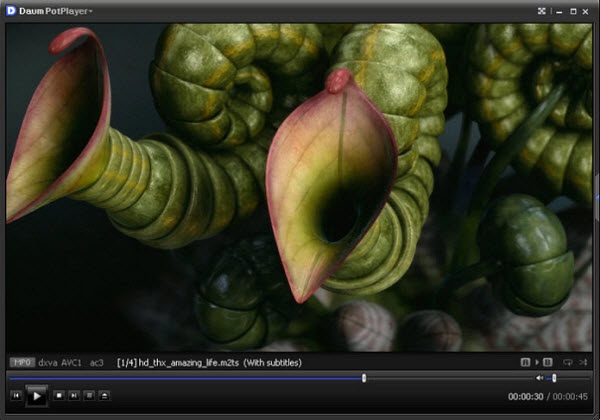
Task: Skip to the next file
Action: click(x=74, y=396)
